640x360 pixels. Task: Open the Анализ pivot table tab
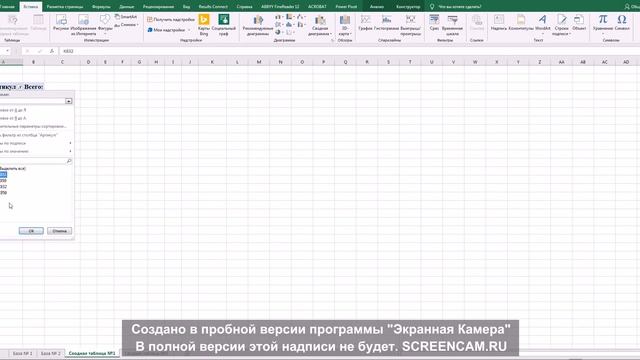(x=377, y=7)
